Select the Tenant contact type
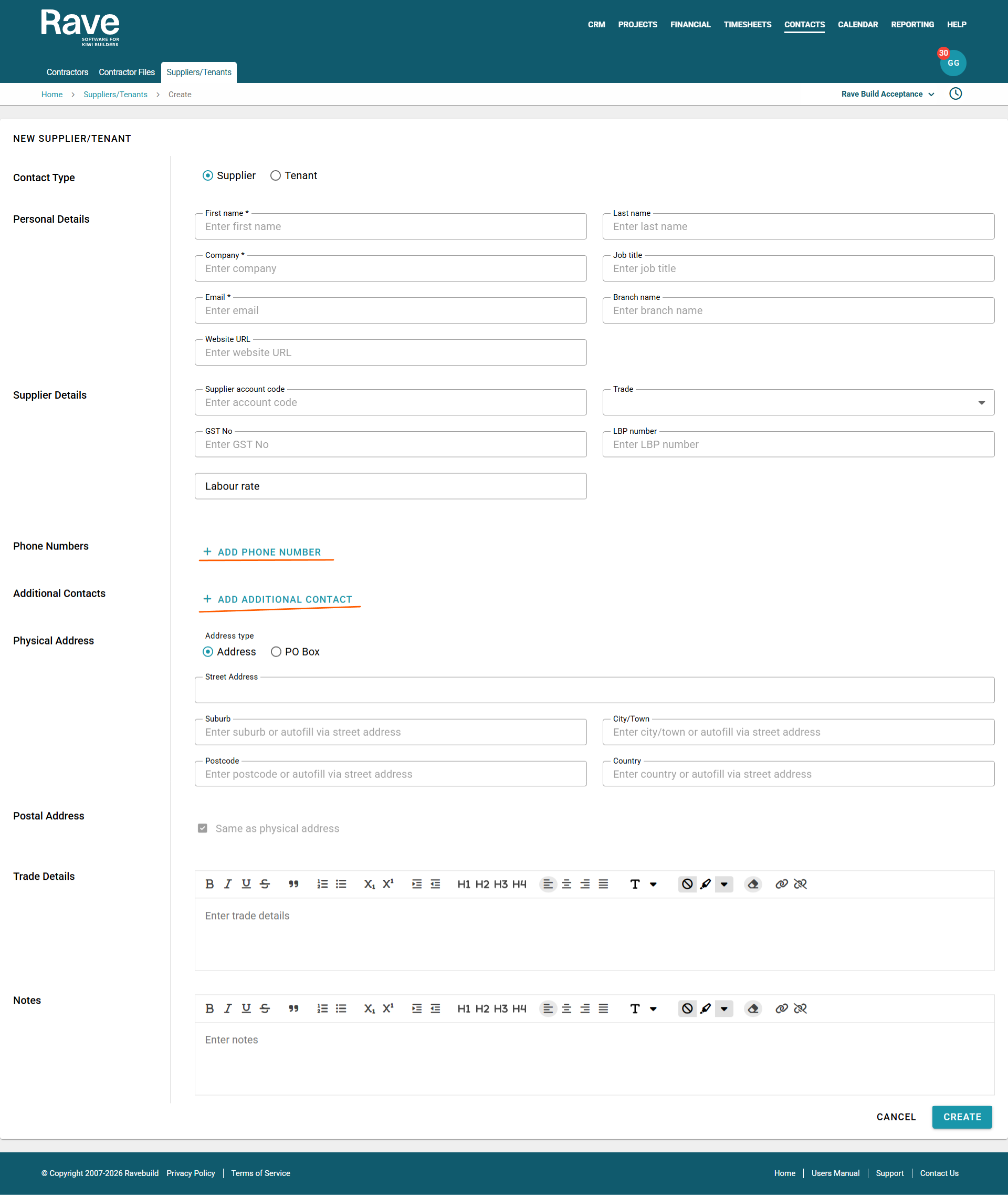This screenshot has width=1008, height=1197. pyautogui.click(x=276, y=175)
